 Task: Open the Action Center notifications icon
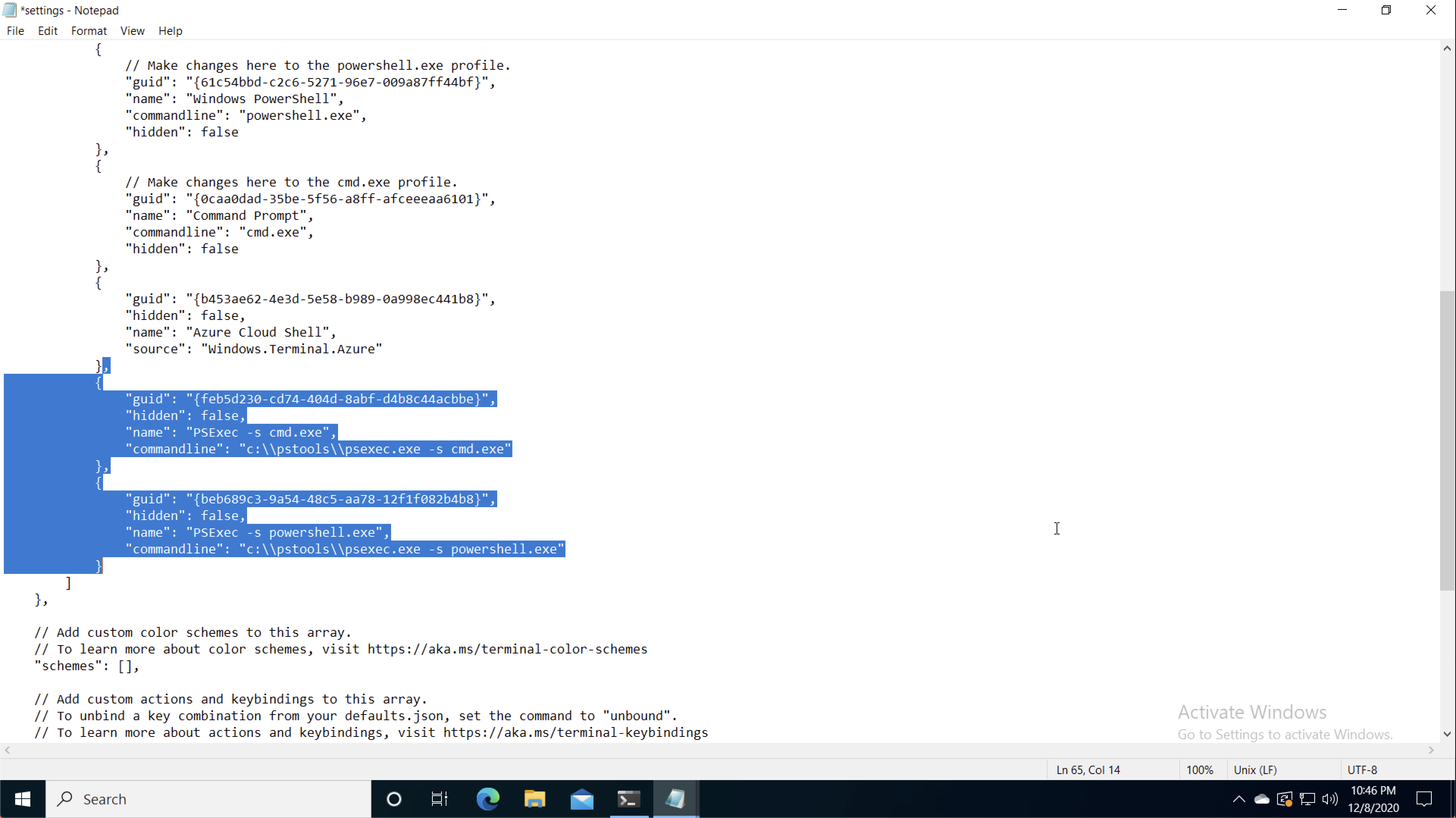point(1424,799)
